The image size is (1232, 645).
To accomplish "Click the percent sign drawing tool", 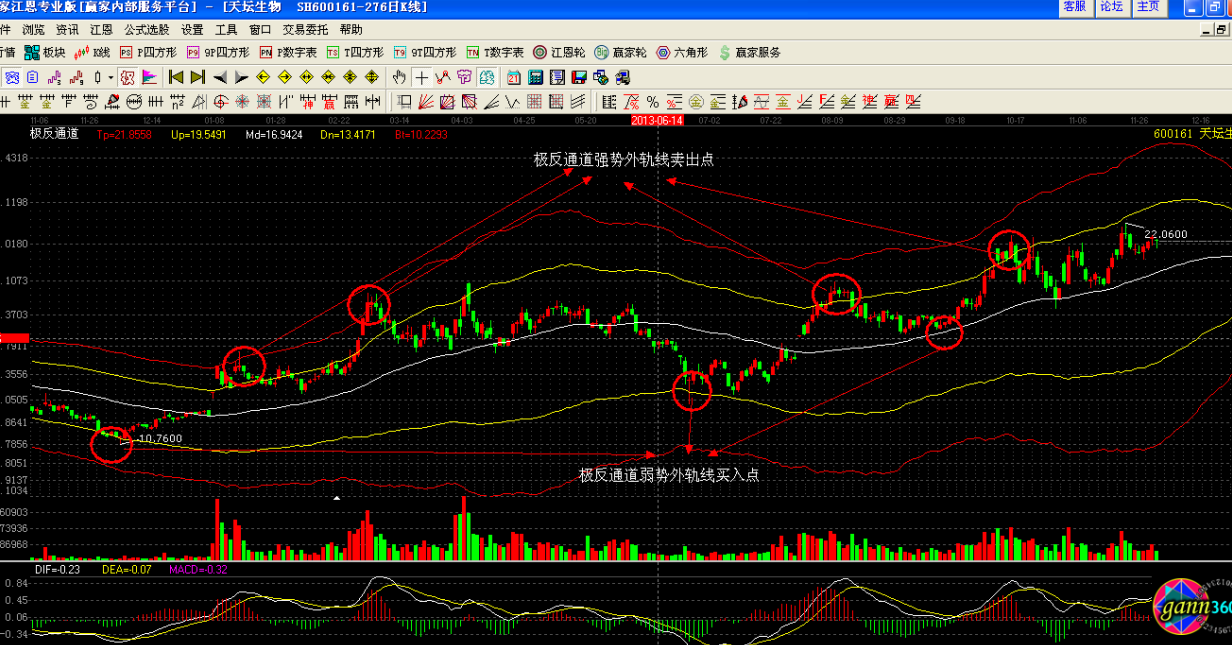I will pyautogui.click(x=652, y=102).
